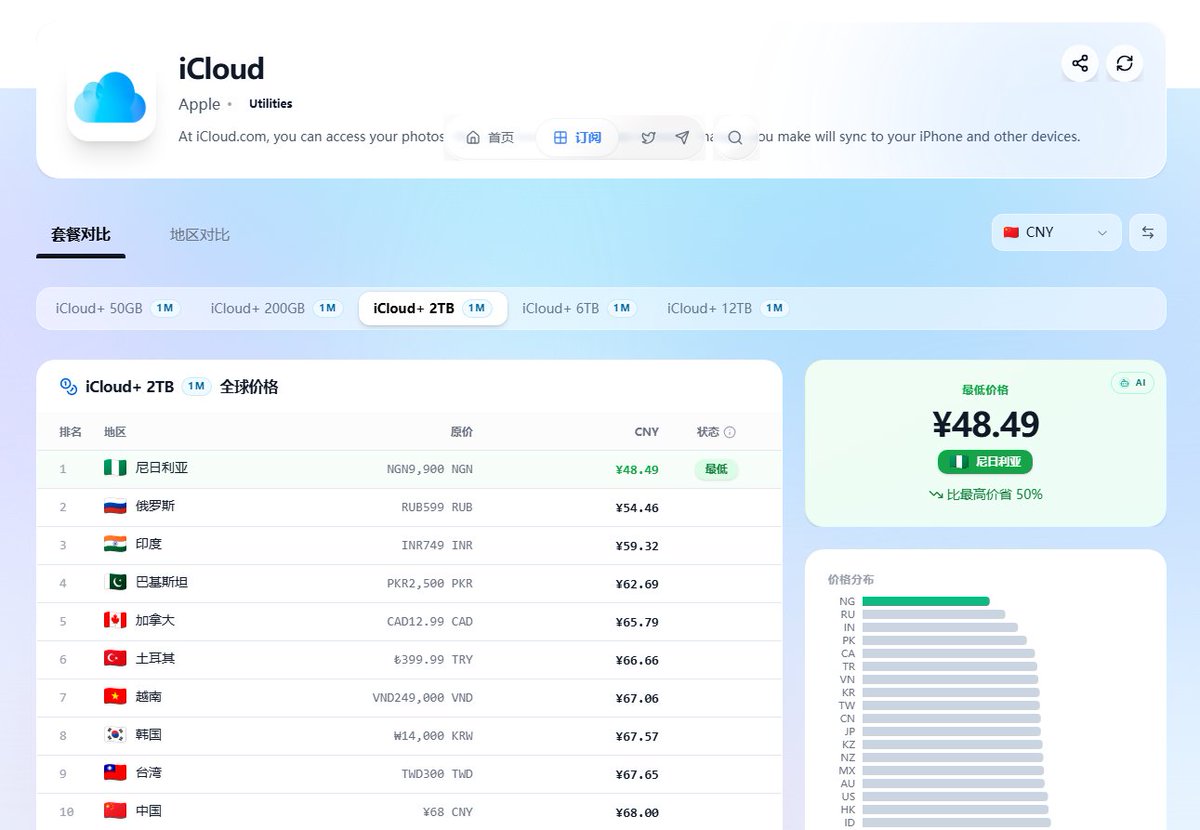This screenshot has width=1200, height=830.
Task: Select the iCloud+ 12TB plan
Action: point(729,308)
